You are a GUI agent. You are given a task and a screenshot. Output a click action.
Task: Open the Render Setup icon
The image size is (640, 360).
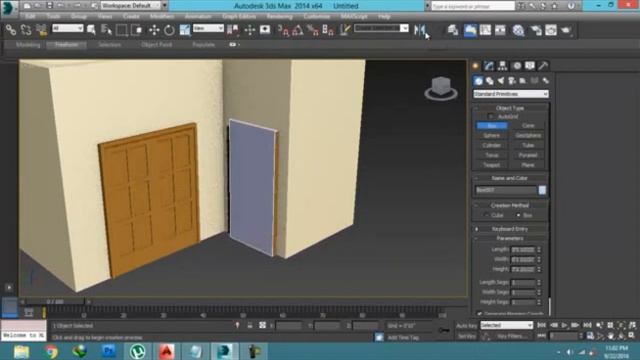(x=536, y=30)
